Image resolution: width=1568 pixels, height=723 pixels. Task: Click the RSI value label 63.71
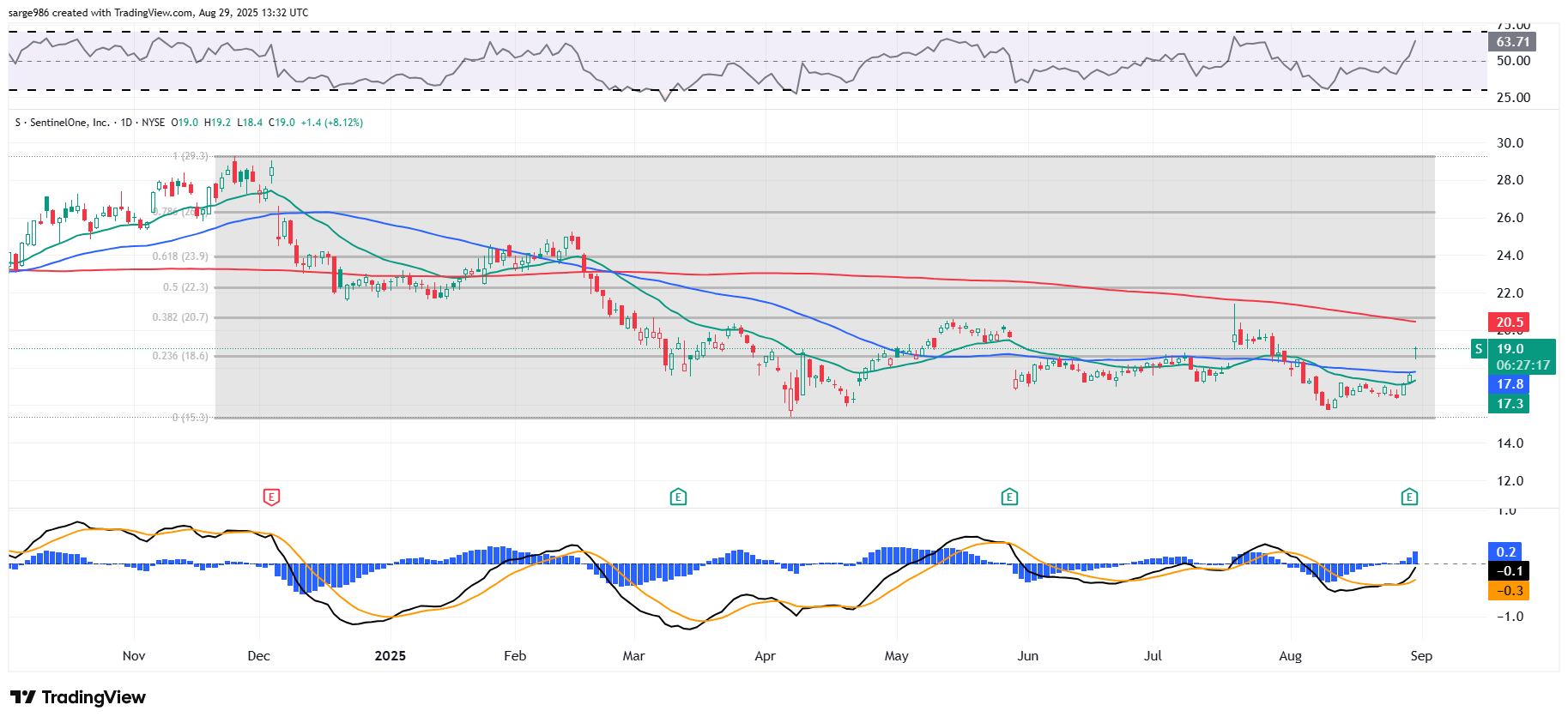pyautogui.click(x=1512, y=42)
